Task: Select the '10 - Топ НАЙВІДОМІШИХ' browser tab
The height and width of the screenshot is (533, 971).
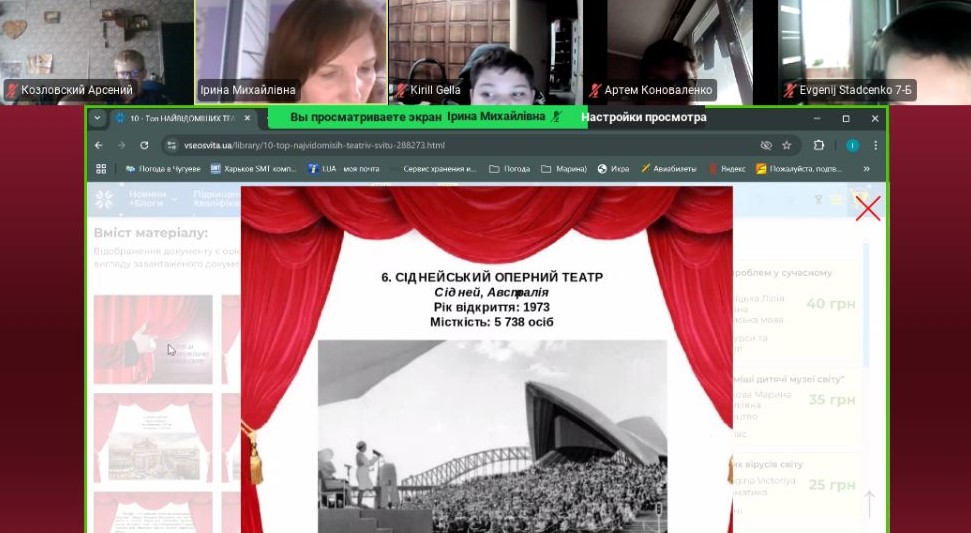Action: (183, 118)
